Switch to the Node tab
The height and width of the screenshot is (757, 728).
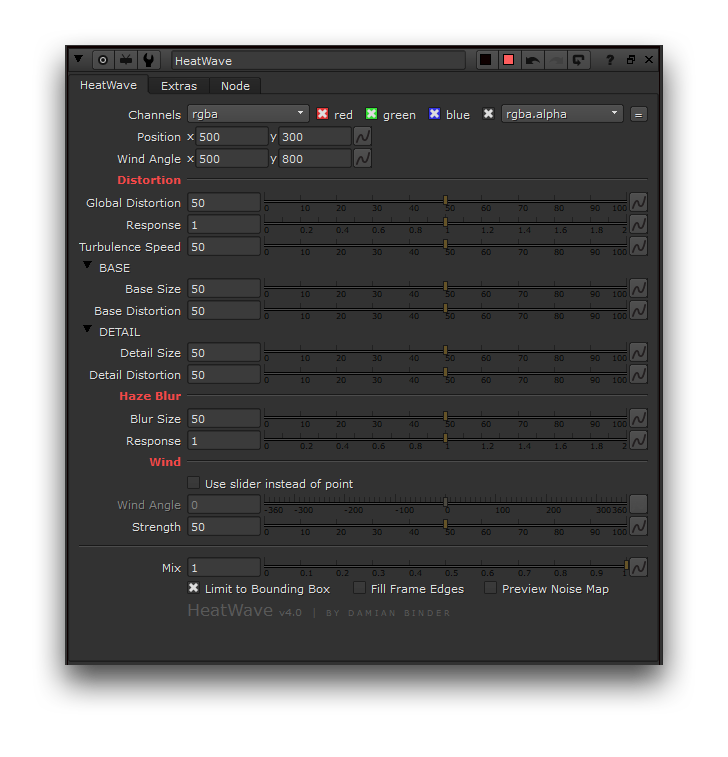tap(235, 86)
